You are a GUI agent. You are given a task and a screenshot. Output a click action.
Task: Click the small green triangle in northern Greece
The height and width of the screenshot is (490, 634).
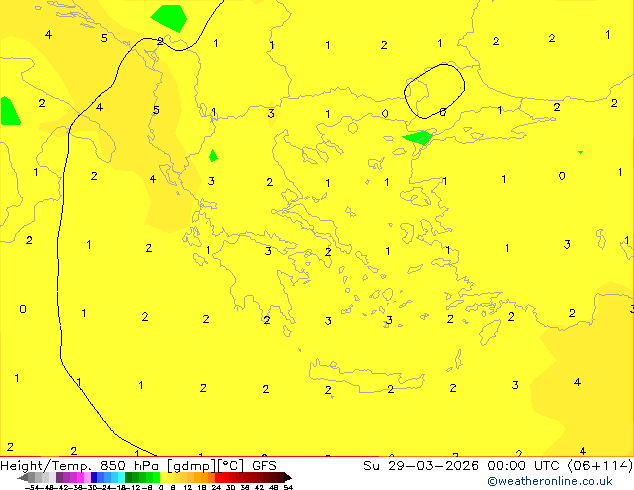coord(213,156)
